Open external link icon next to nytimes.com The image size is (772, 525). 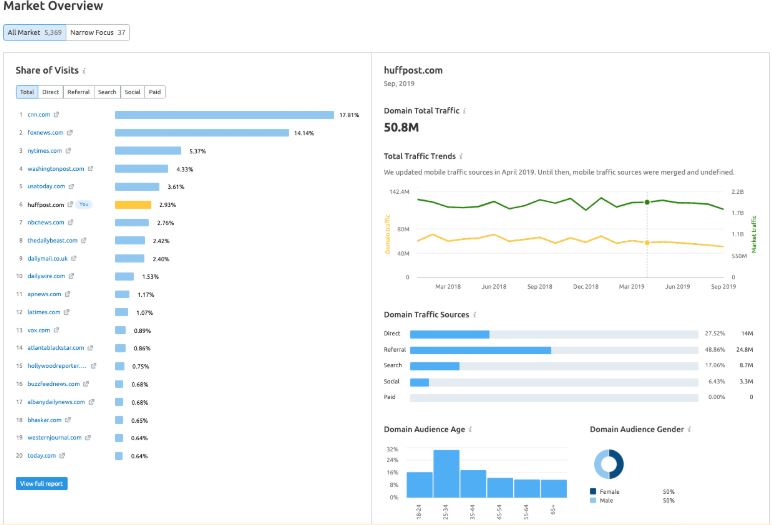pyautogui.click(x=68, y=151)
